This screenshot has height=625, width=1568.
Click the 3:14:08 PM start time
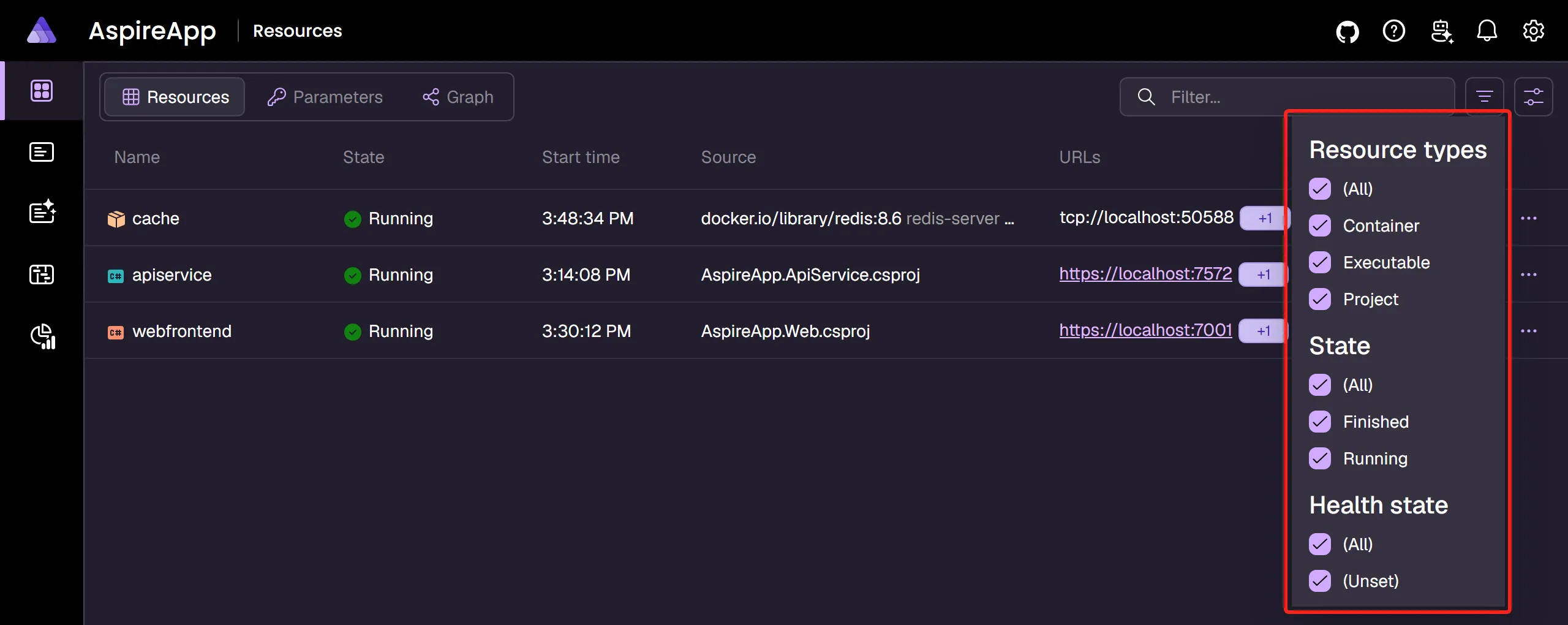[x=586, y=275]
